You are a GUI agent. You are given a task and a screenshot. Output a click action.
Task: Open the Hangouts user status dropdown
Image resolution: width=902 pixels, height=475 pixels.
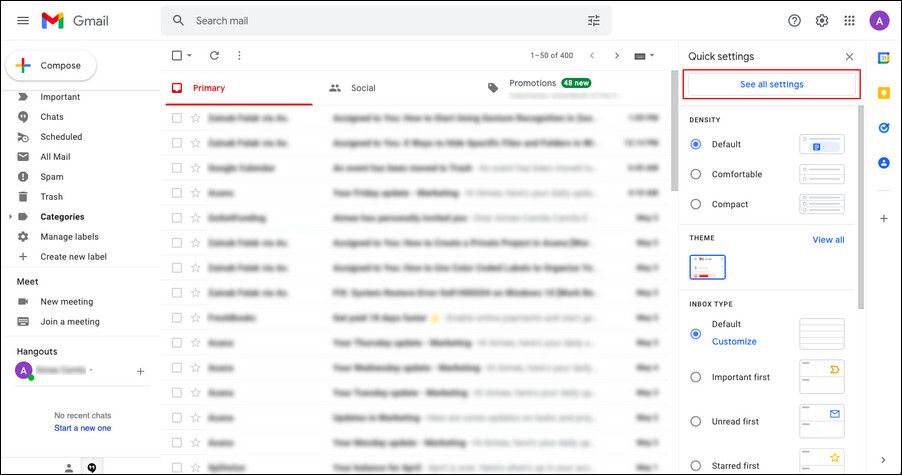coord(91,370)
